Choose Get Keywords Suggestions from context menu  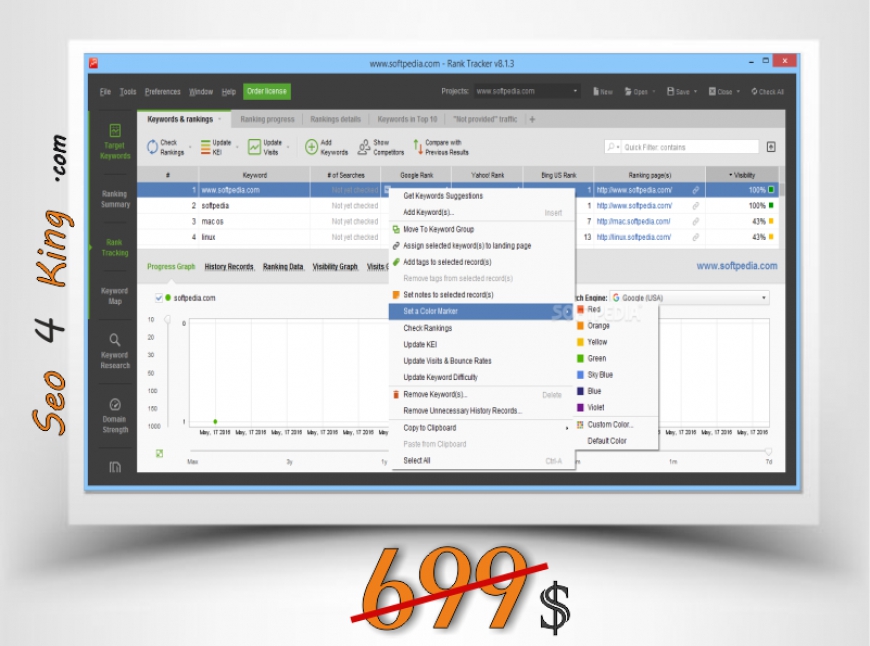click(443, 196)
